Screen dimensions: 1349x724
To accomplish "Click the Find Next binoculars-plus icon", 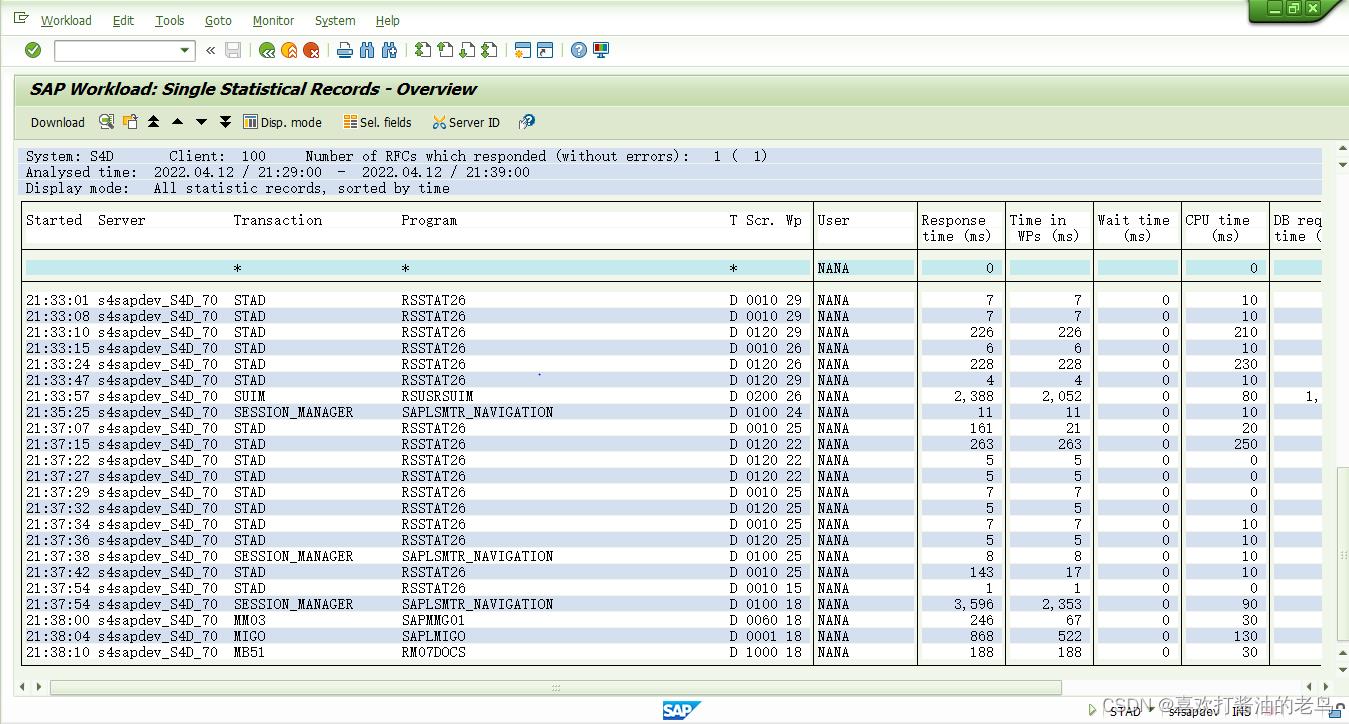I will click(390, 50).
